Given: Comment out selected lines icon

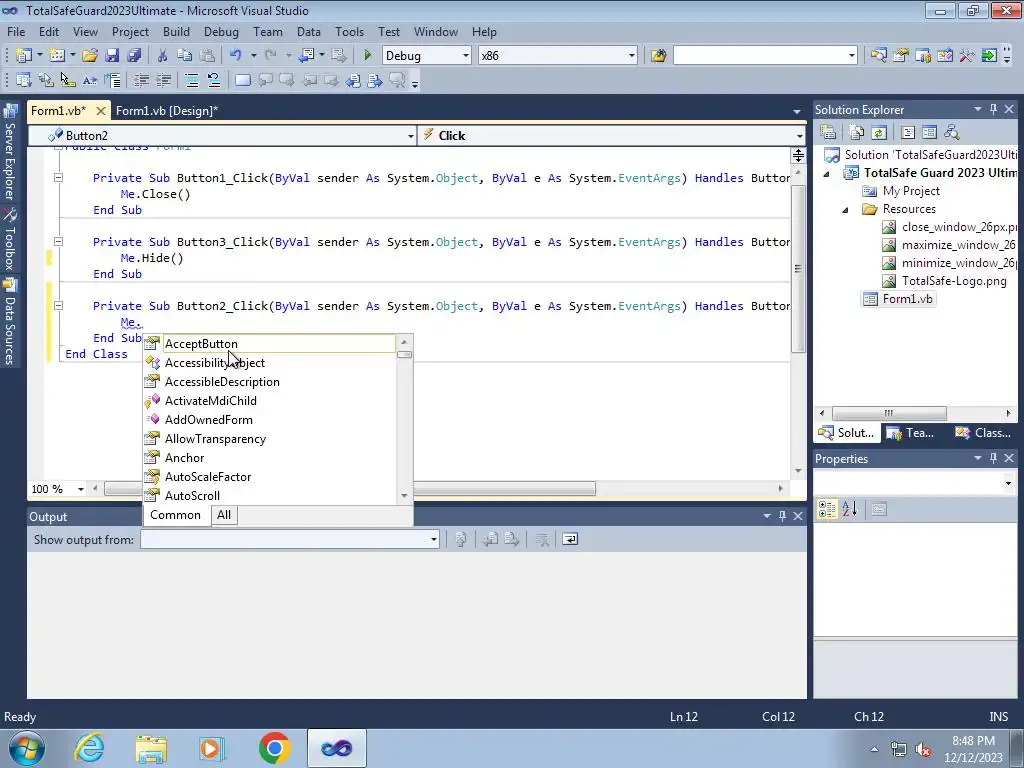Looking at the screenshot, I should point(191,80).
